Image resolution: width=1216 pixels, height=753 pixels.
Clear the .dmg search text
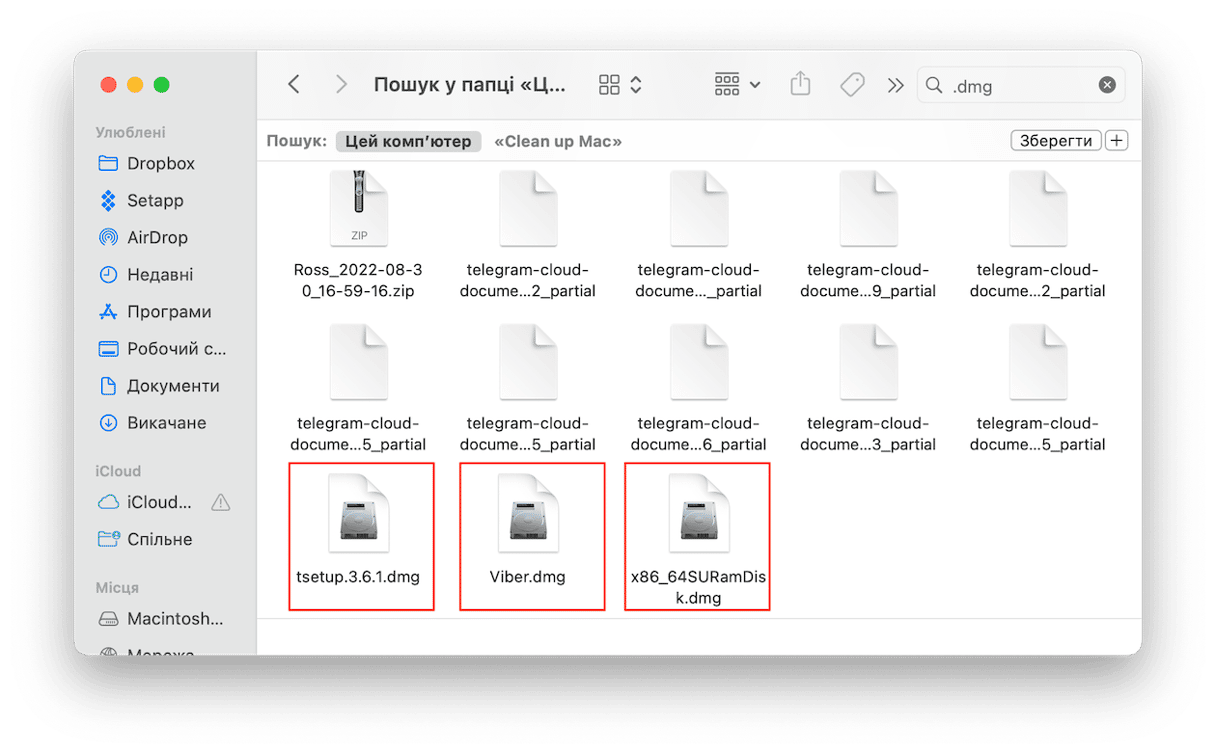point(1107,86)
